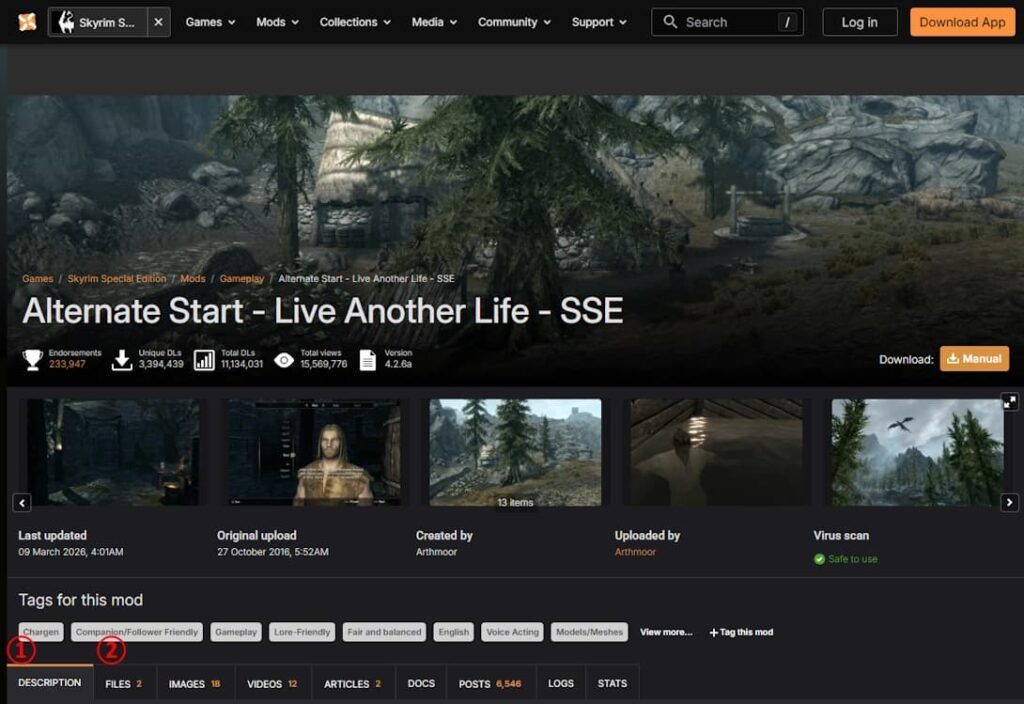The height and width of the screenshot is (704, 1024).
Task: Expand the image gallery to fullscreen
Action: tap(1010, 401)
